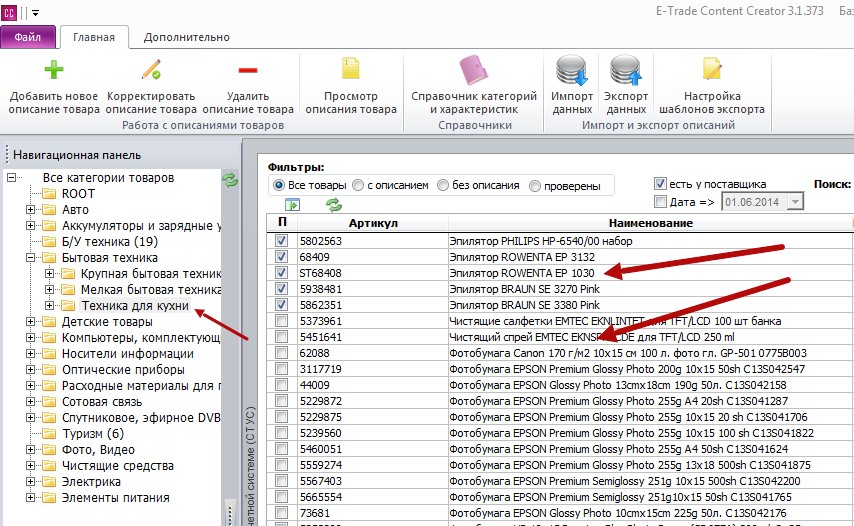Viewport: 854px width, 526px height.
Task: Select the 'проверены' radio button
Action: point(535,186)
